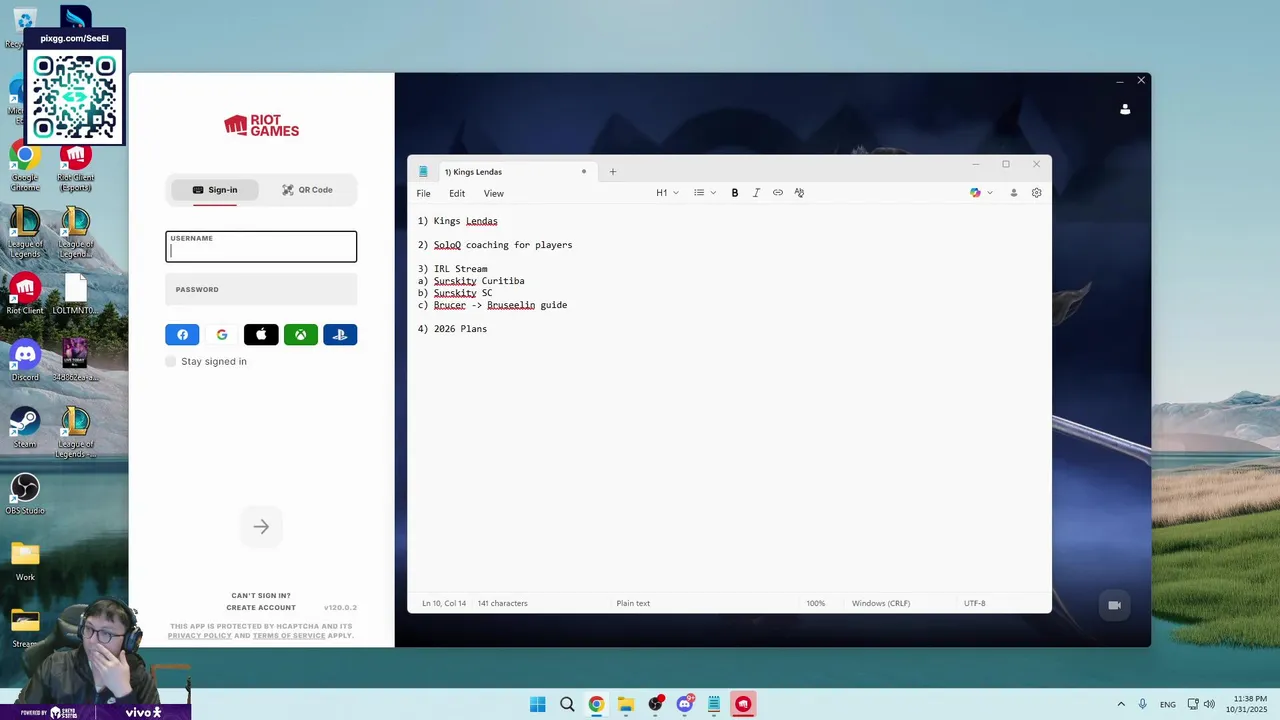The image size is (1280, 720).
Task: Sign in with Google
Action: [222, 335]
